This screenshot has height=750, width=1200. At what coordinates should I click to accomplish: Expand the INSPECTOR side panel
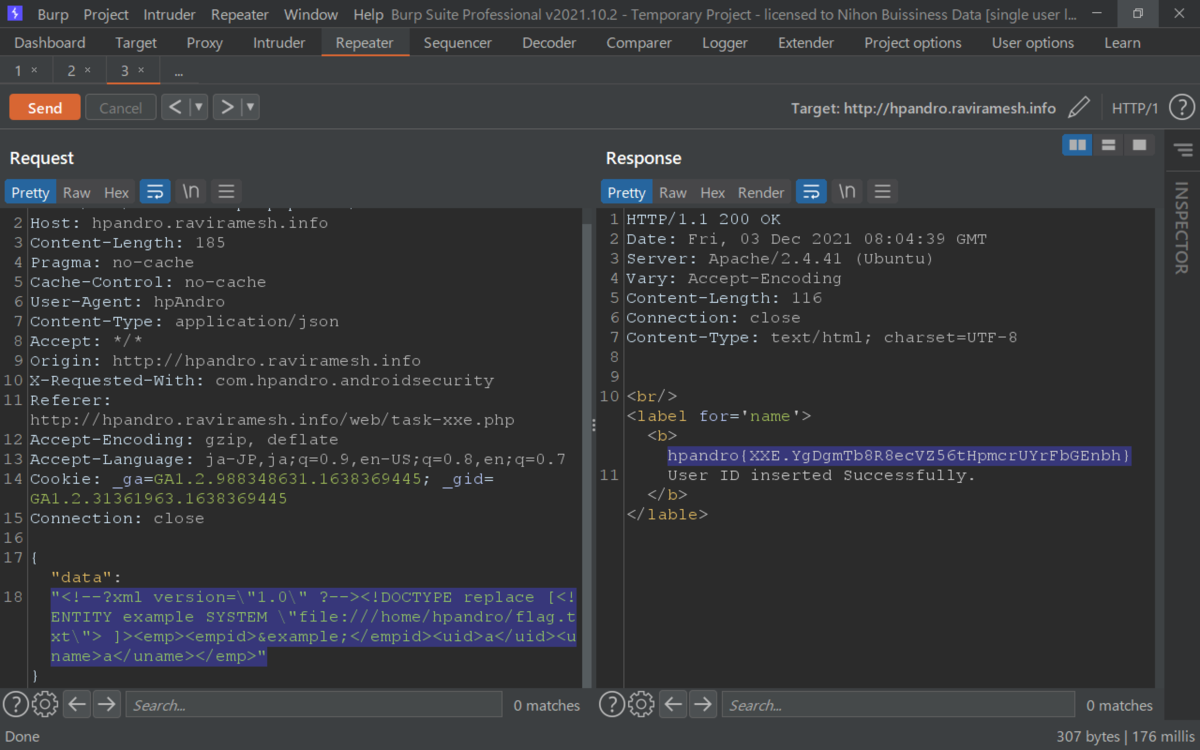[1181, 227]
